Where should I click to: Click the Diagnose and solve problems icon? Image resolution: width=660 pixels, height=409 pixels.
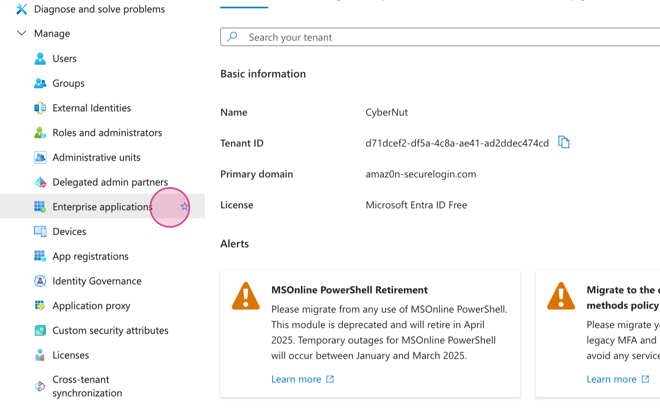coord(21,9)
